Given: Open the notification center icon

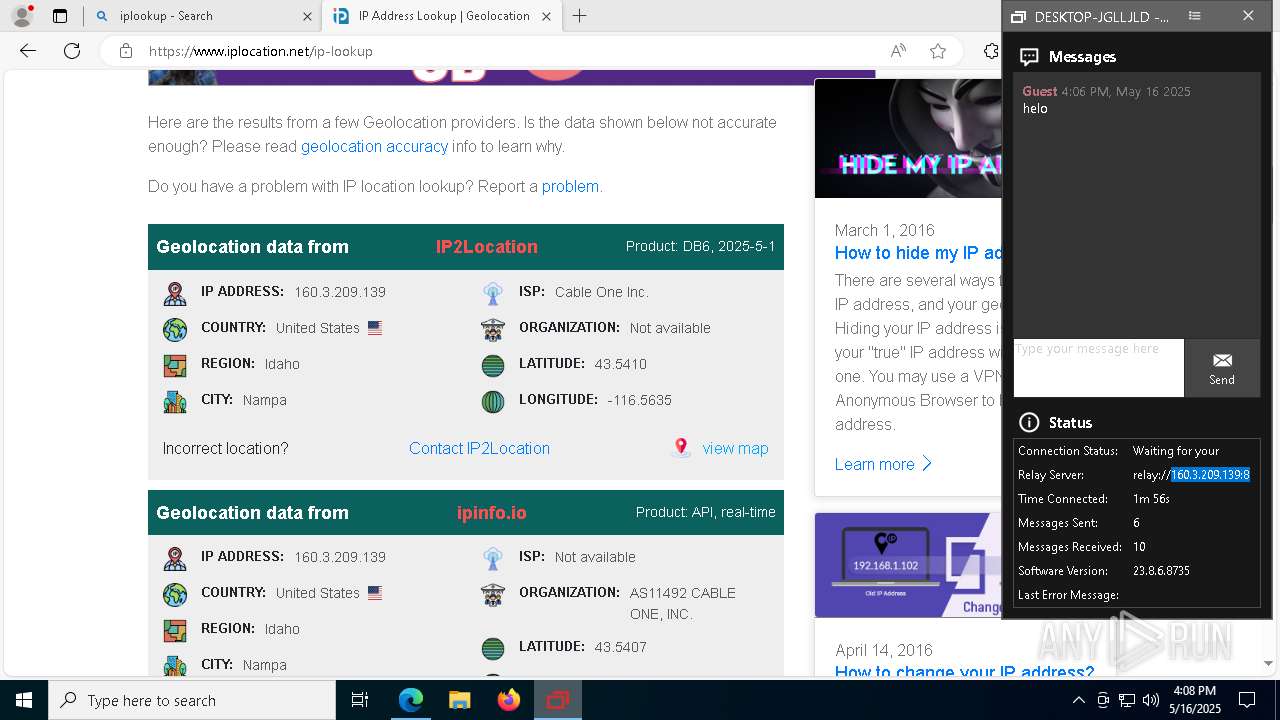Looking at the screenshot, I should pos(1247,700).
